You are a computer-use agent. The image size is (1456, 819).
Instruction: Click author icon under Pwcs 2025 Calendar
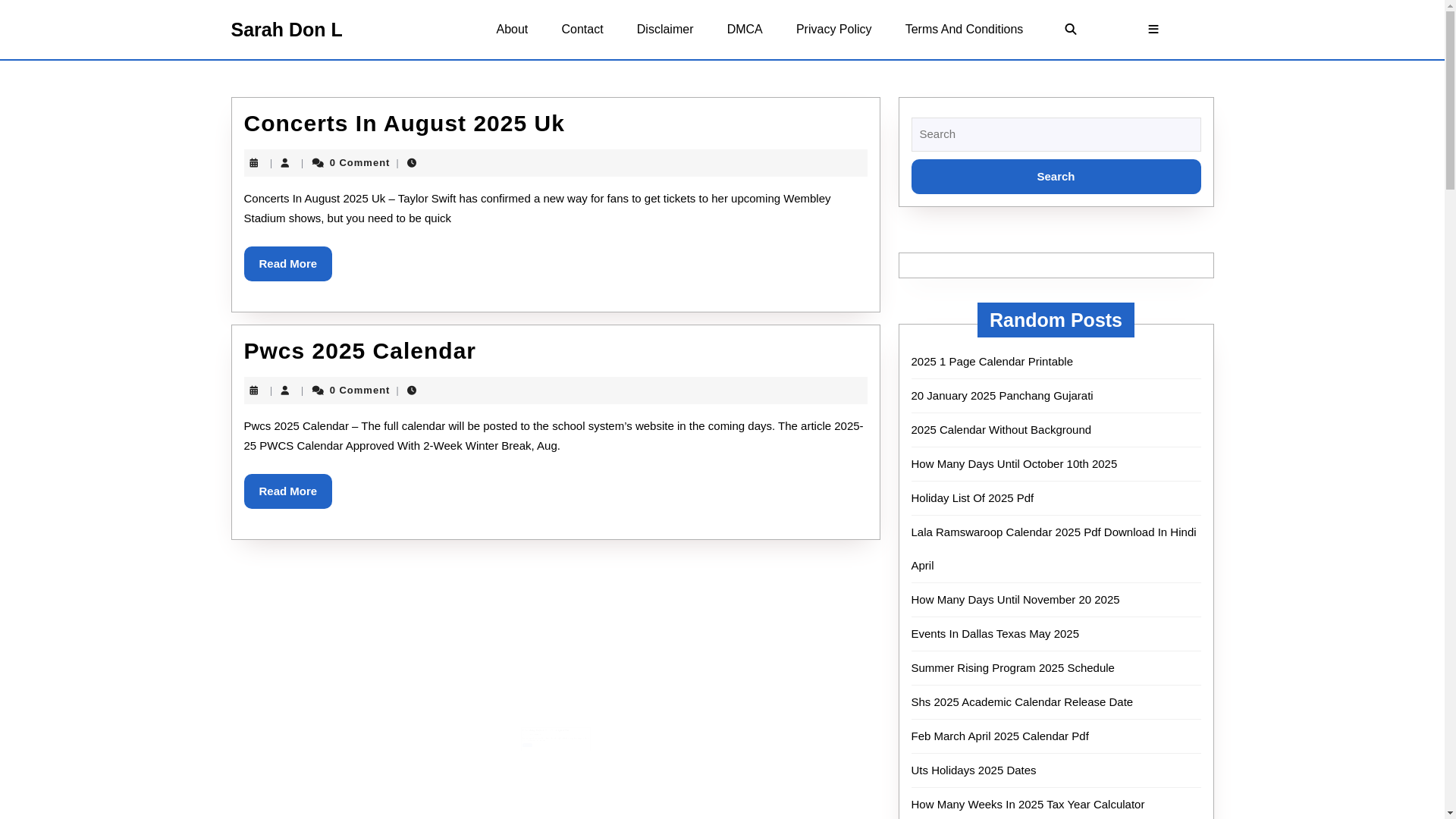(x=285, y=391)
